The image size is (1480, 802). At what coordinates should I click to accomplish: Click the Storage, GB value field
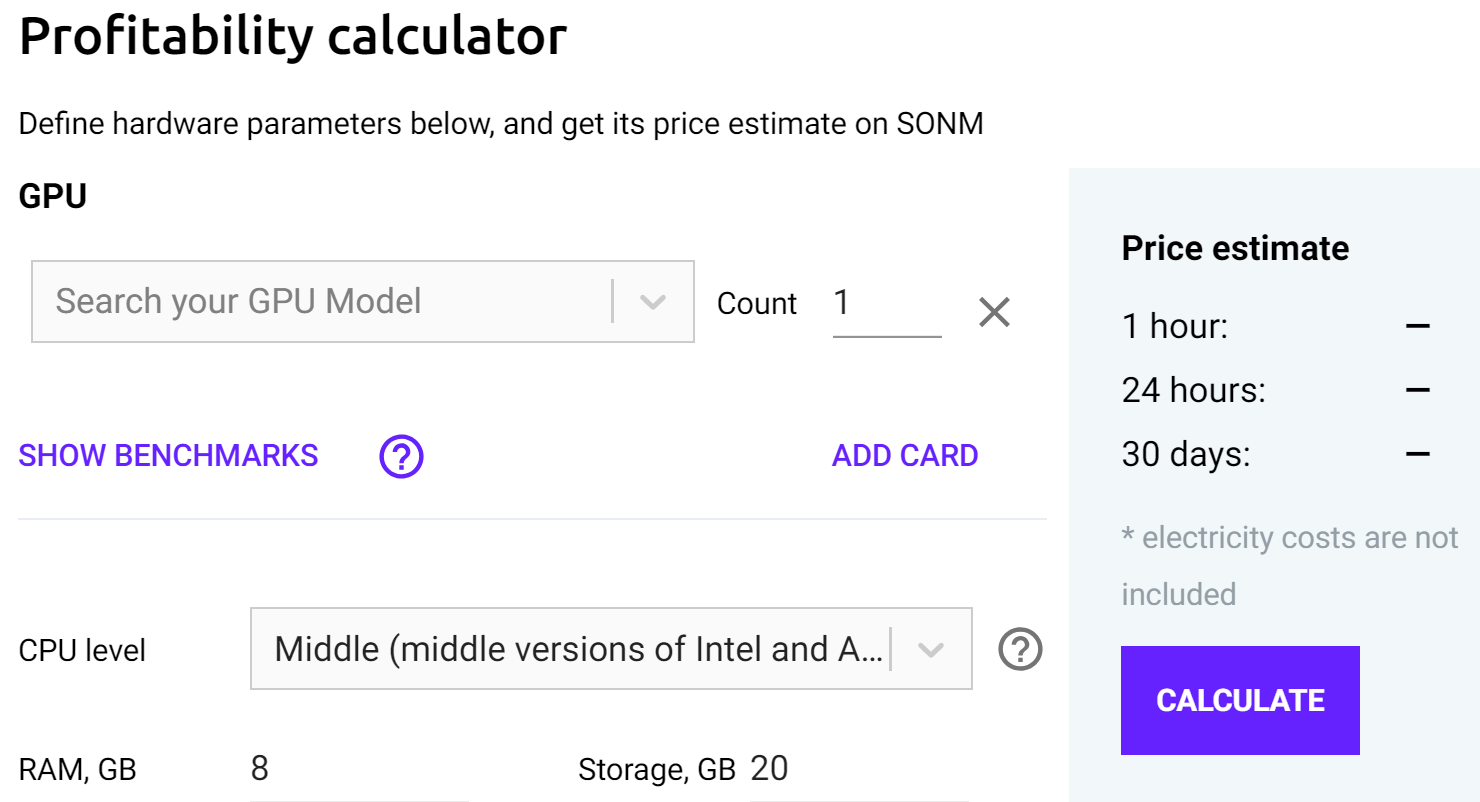click(857, 769)
